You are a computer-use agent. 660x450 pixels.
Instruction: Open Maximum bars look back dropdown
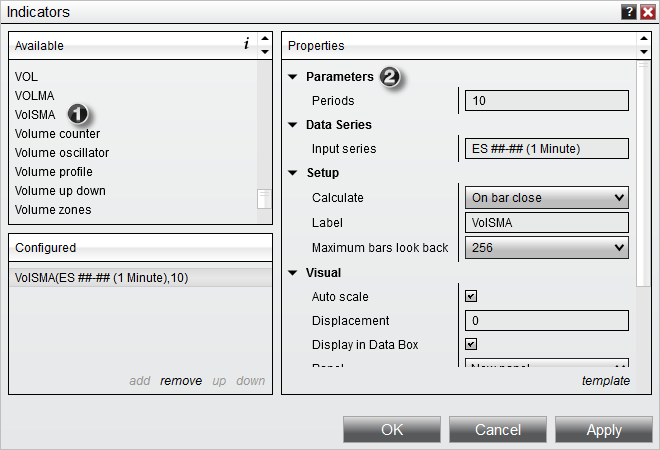click(546, 248)
